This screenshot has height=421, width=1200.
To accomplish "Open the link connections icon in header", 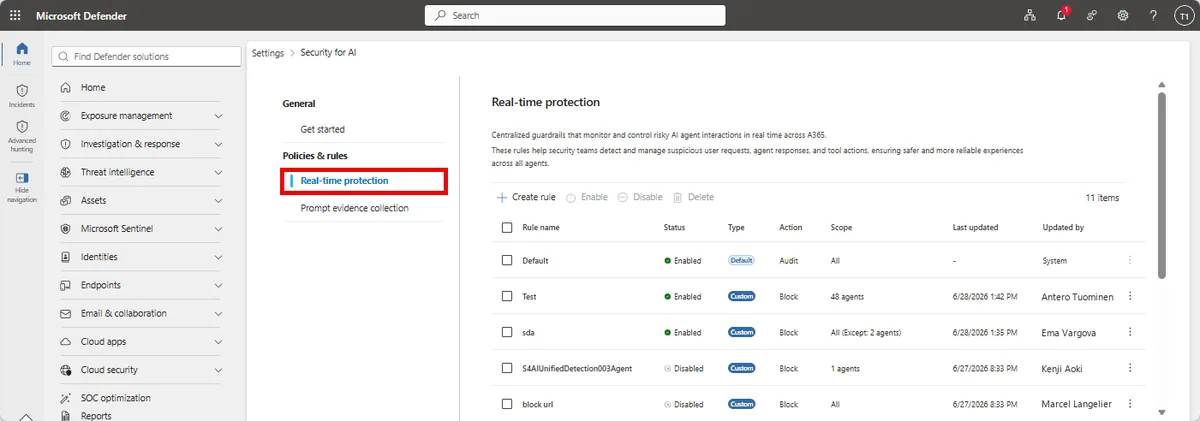I will tap(1092, 16).
